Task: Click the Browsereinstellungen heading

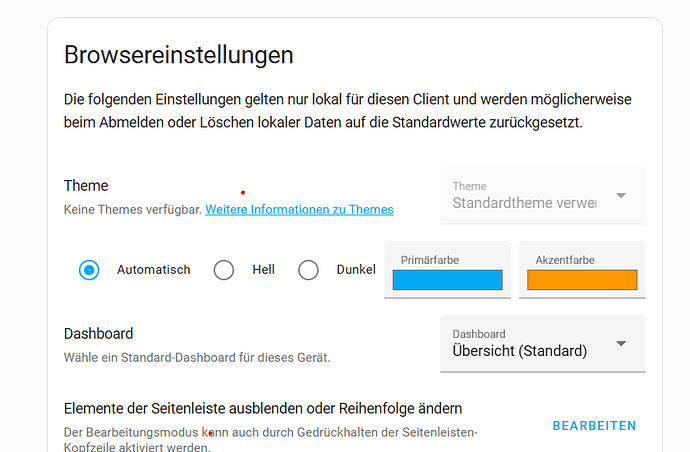Action: (178, 54)
